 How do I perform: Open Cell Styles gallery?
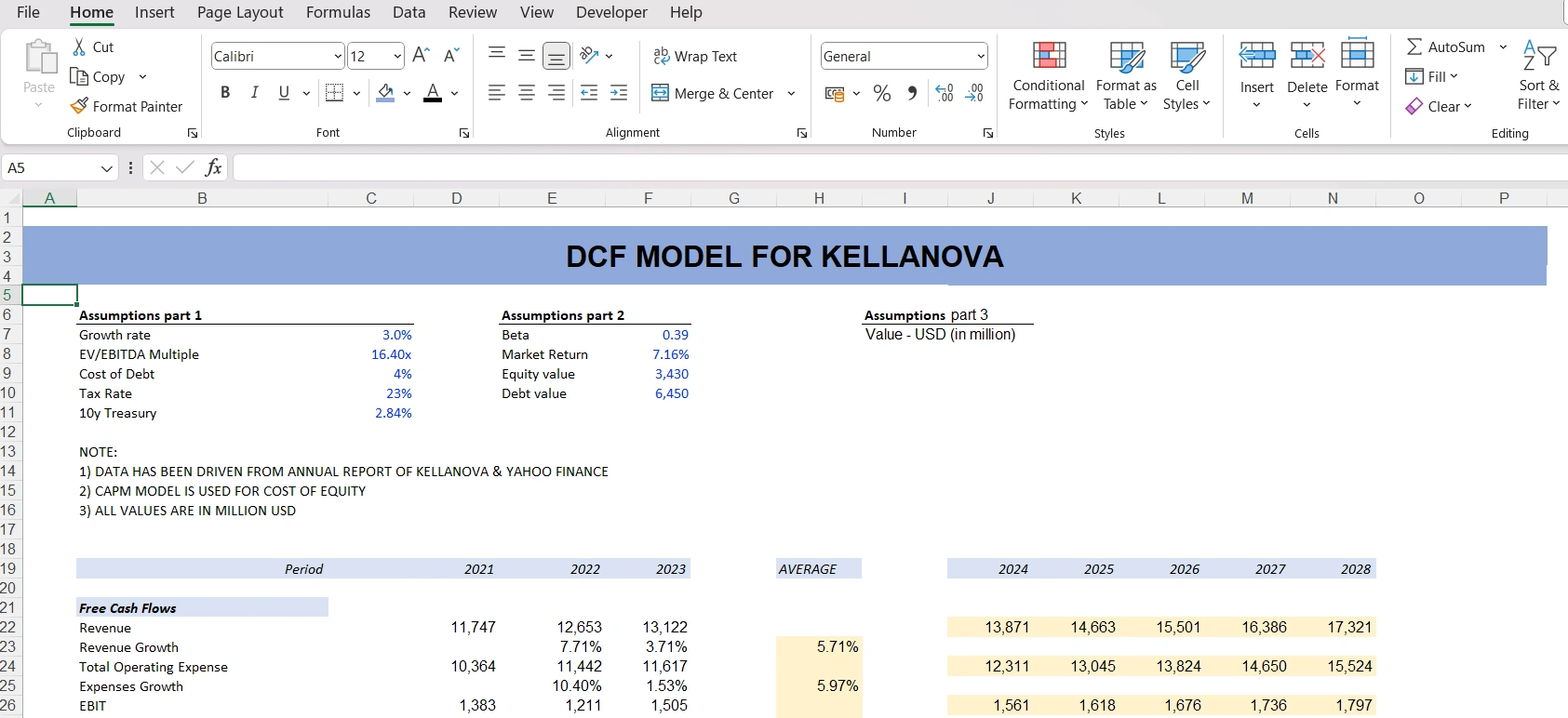click(x=1186, y=75)
